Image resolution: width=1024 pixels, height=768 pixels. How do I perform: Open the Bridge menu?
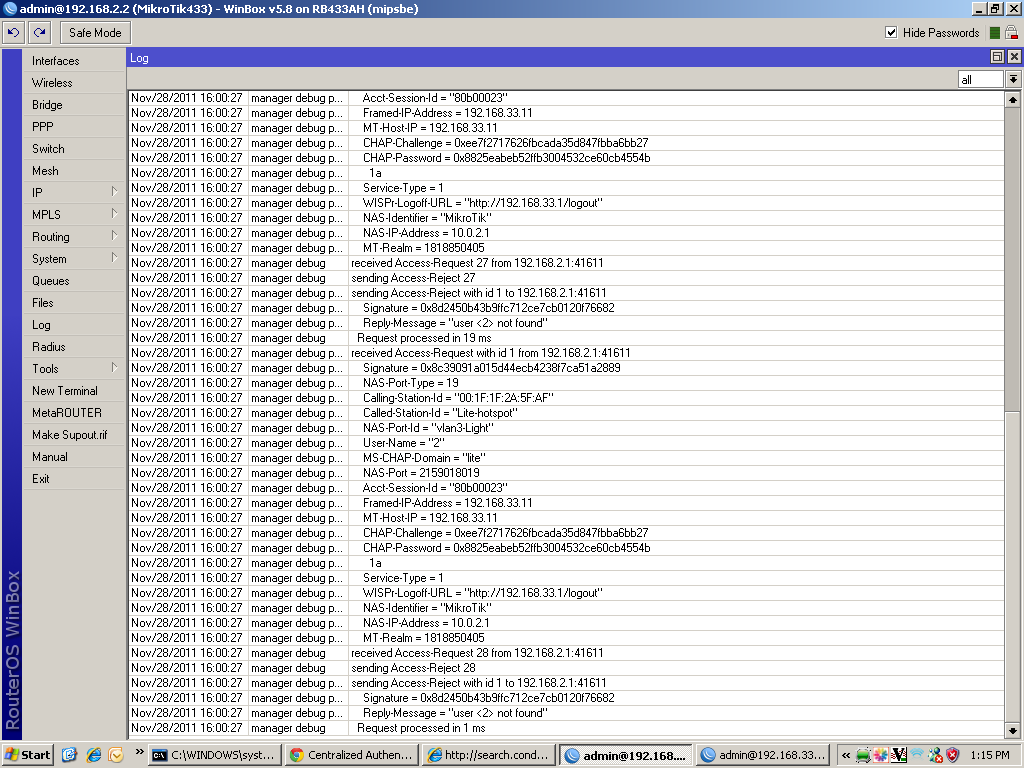[73, 104]
